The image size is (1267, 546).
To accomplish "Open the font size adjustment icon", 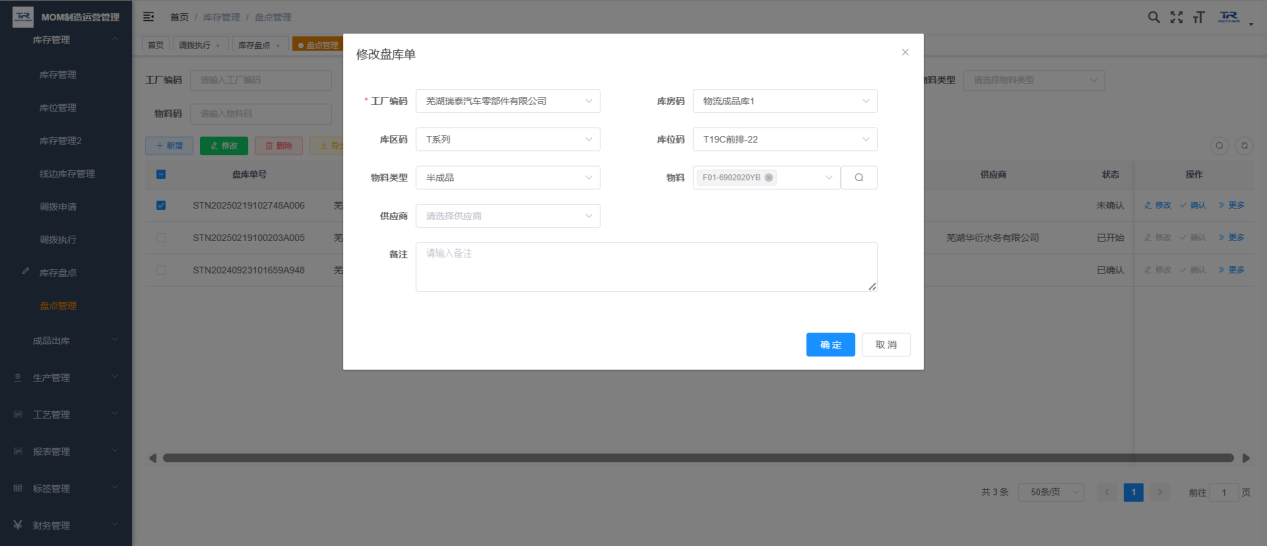I will pyautogui.click(x=1199, y=17).
